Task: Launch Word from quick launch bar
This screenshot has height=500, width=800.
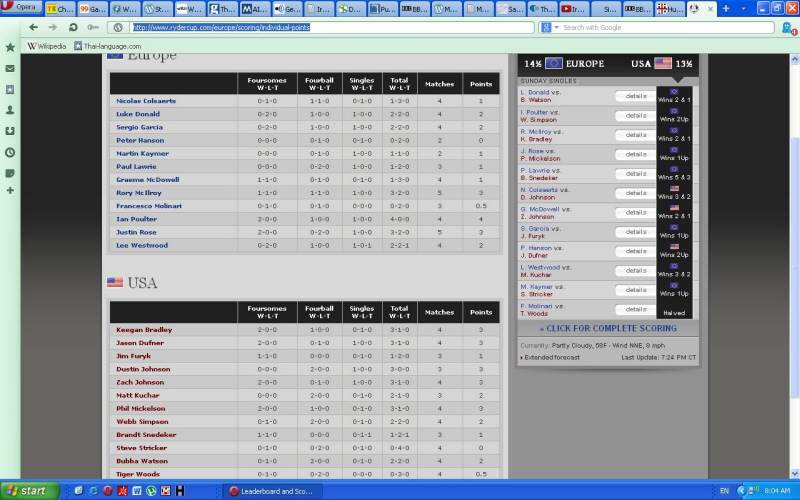Action: point(137,491)
